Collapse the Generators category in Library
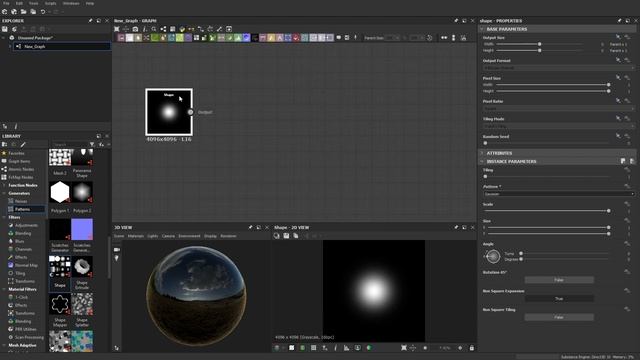 pos(4,193)
